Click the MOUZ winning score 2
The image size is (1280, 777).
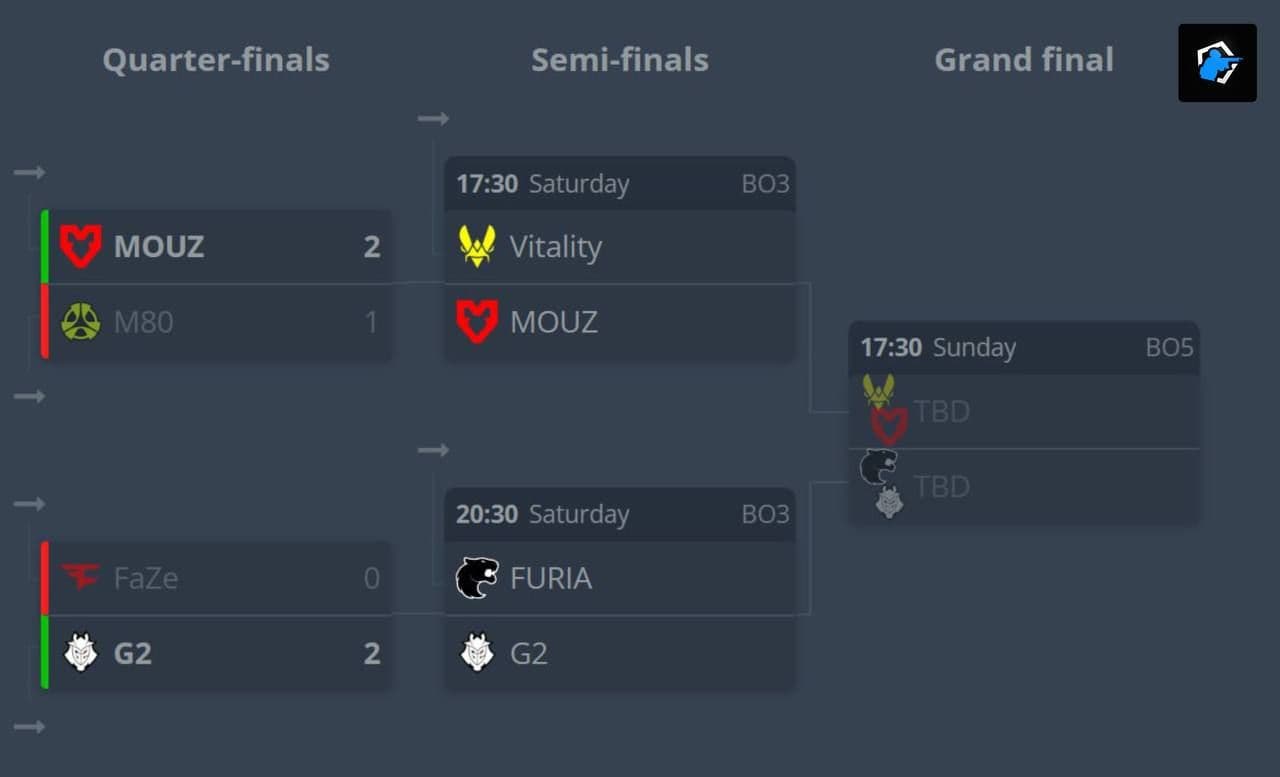tap(372, 247)
